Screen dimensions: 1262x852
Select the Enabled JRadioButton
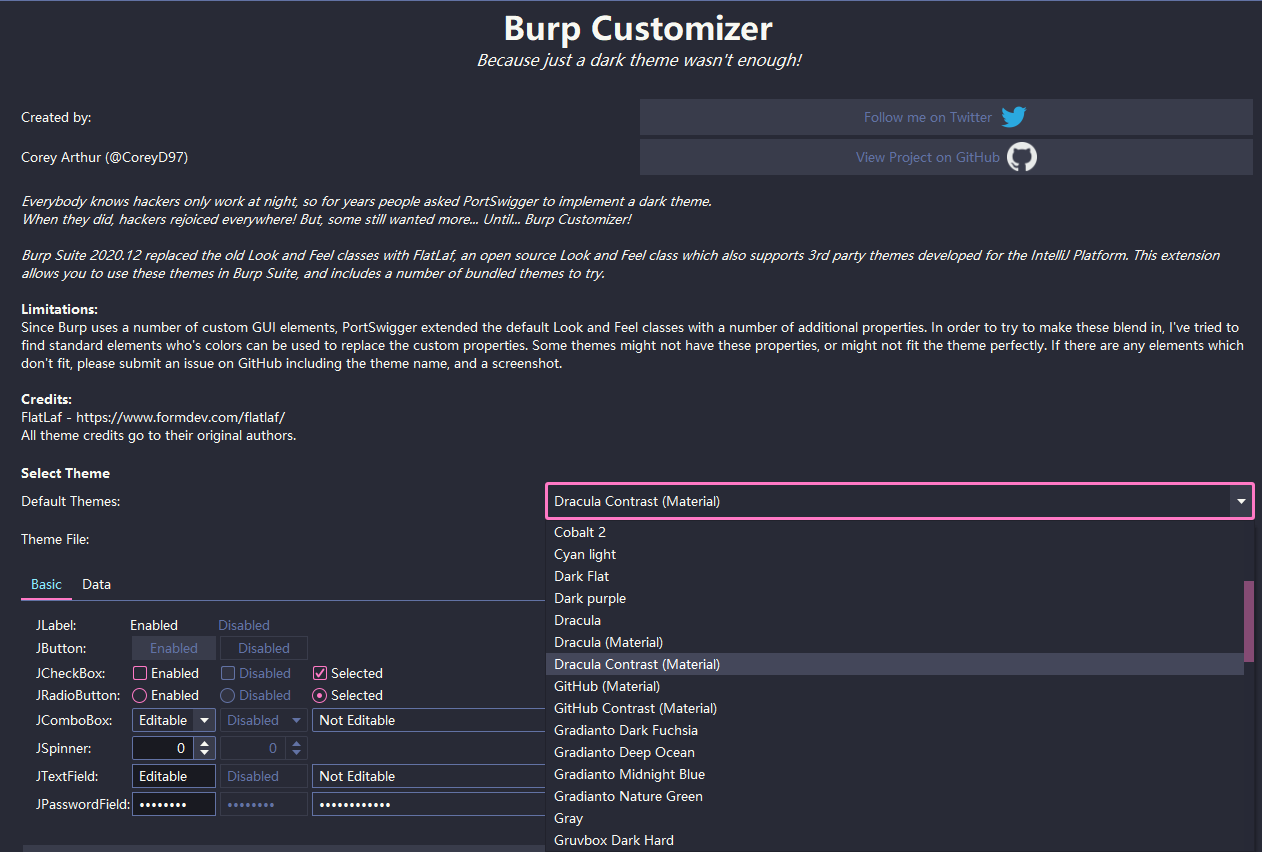(x=139, y=695)
